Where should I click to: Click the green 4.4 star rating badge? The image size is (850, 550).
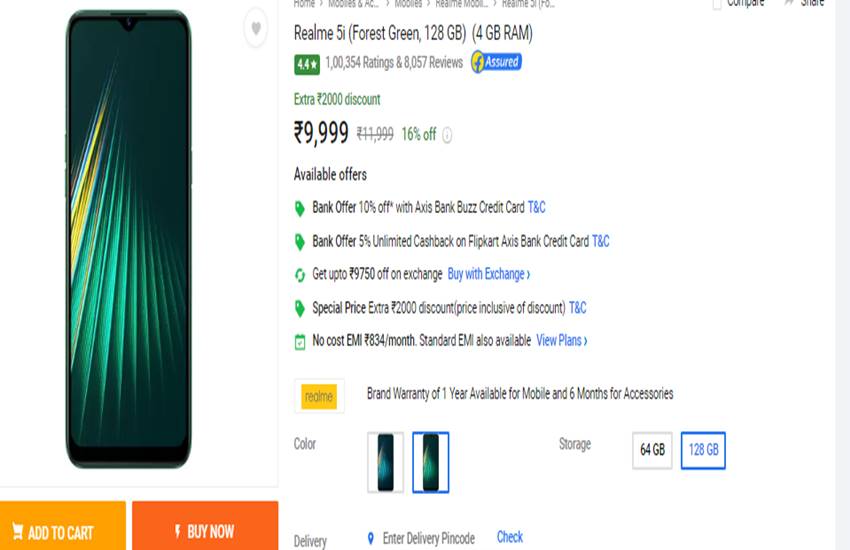pyautogui.click(x=306, y=64)
